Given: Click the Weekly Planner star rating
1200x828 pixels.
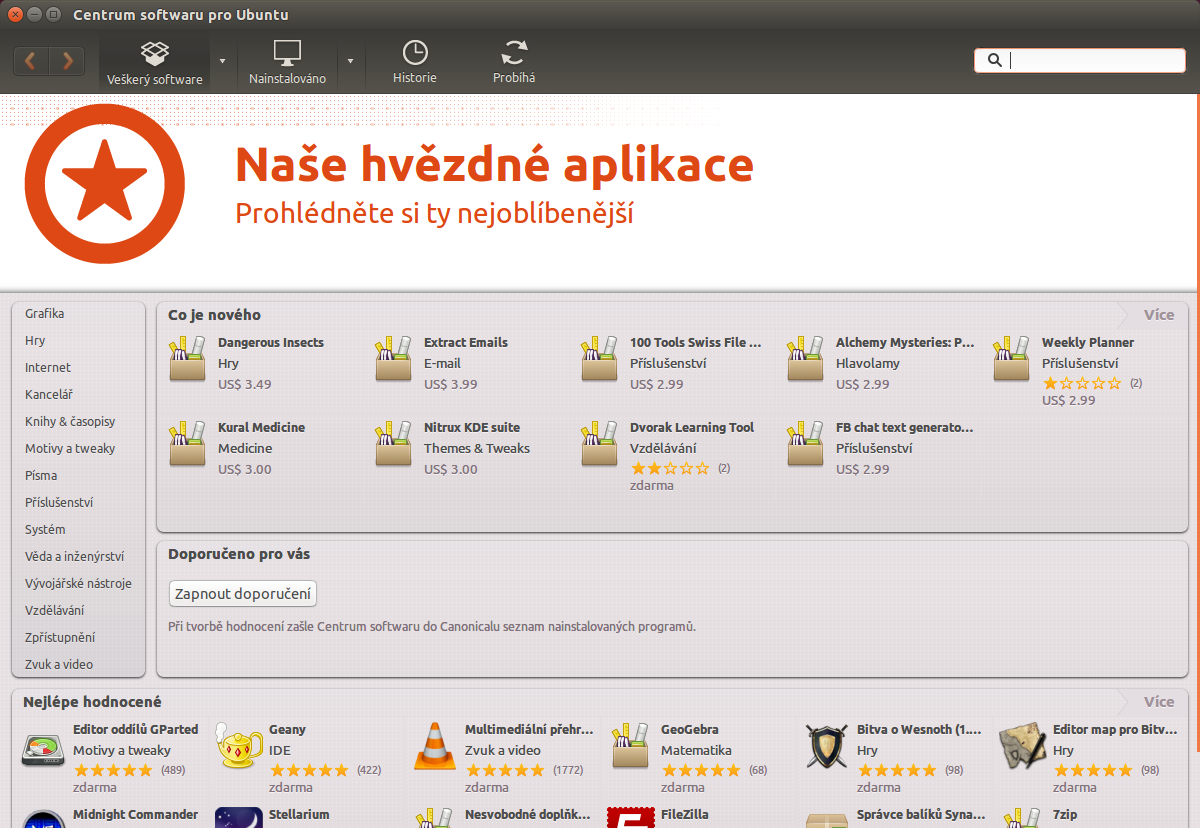Looking at the screenshot, I should (x=1082, y=383).
